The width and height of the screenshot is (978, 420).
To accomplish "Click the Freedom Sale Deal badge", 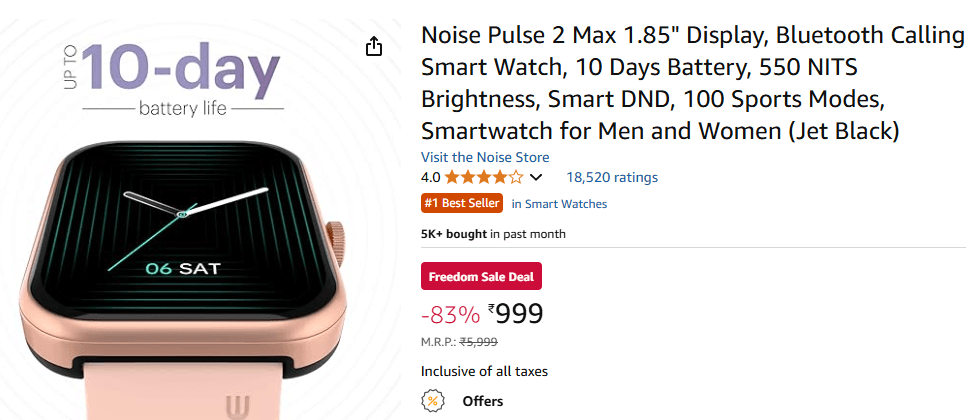I will (x=481, y=276).
